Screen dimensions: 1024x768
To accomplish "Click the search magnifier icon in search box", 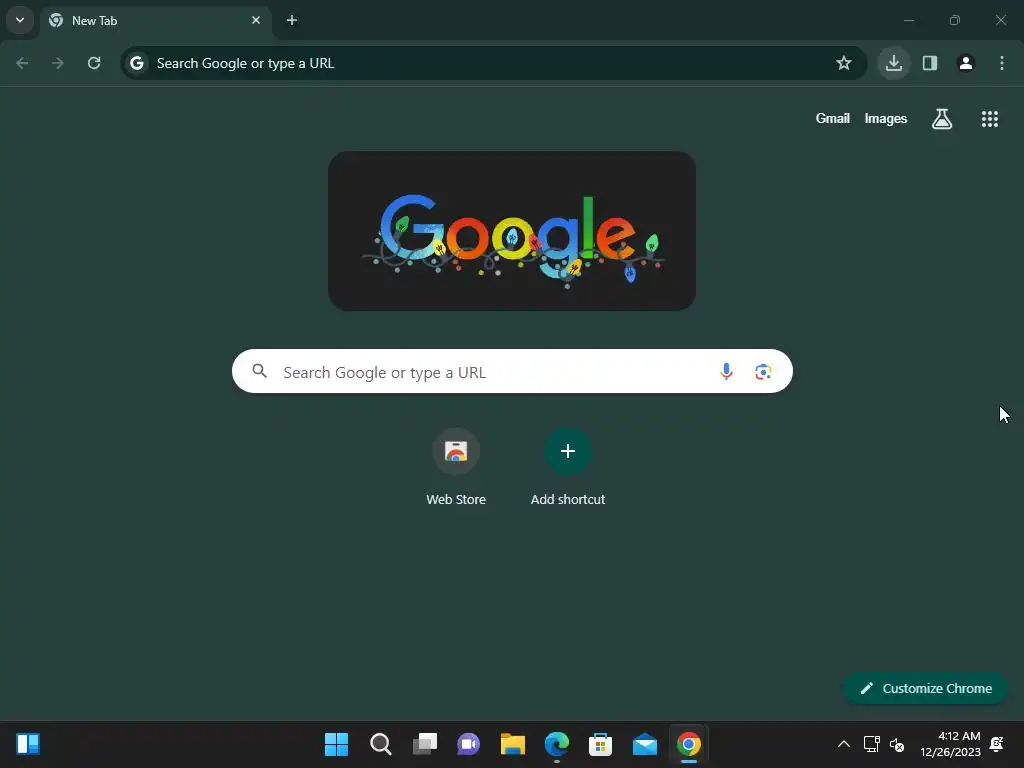I will pyautogui.click(x=260, y=372).
